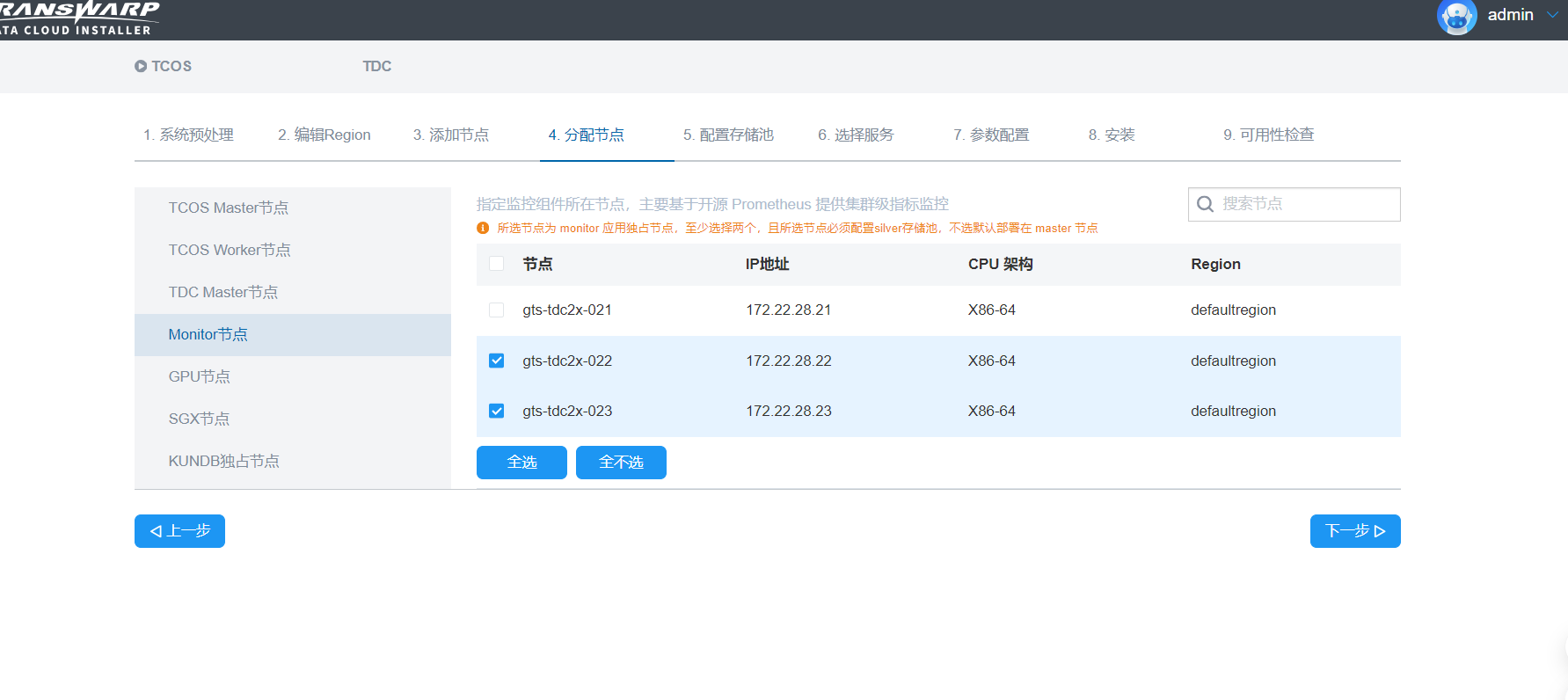Image resolution: width=1568 pixels, height=700 pixels.
Task: Select TCOS Master节点 in the sidebar
Action: point(293,208)
